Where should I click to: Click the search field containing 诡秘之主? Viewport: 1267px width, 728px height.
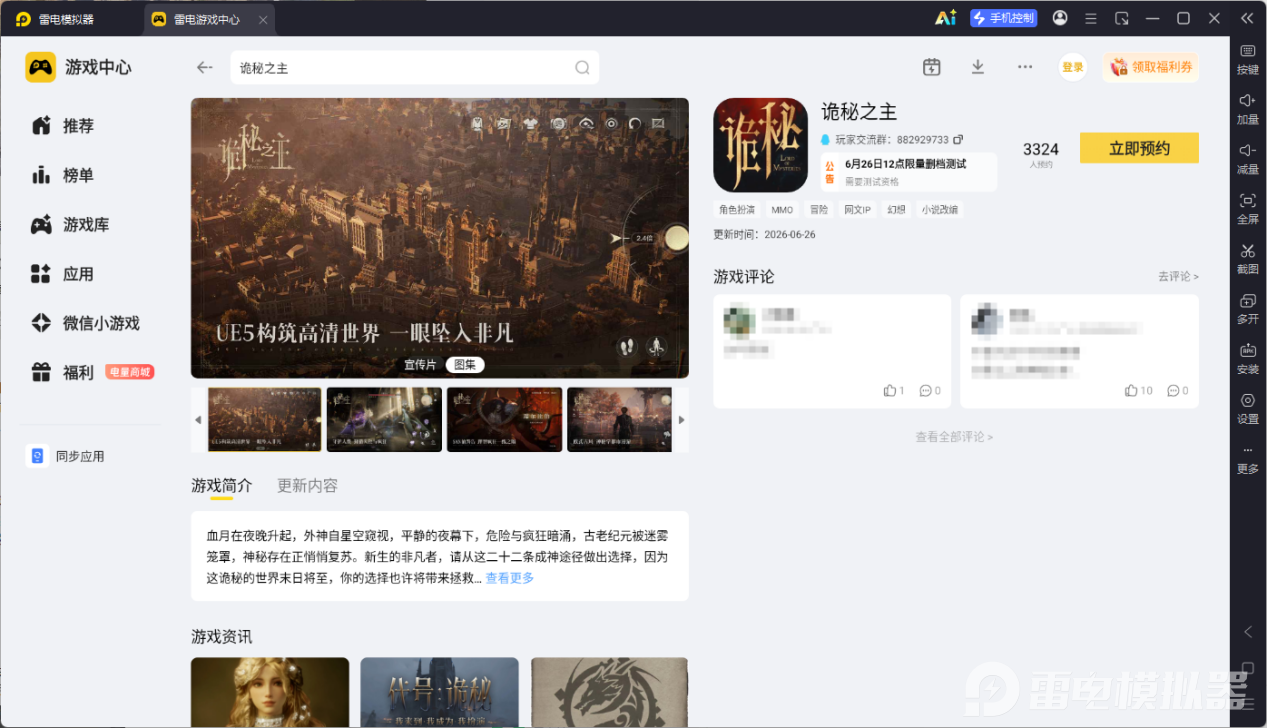(415, 68)
